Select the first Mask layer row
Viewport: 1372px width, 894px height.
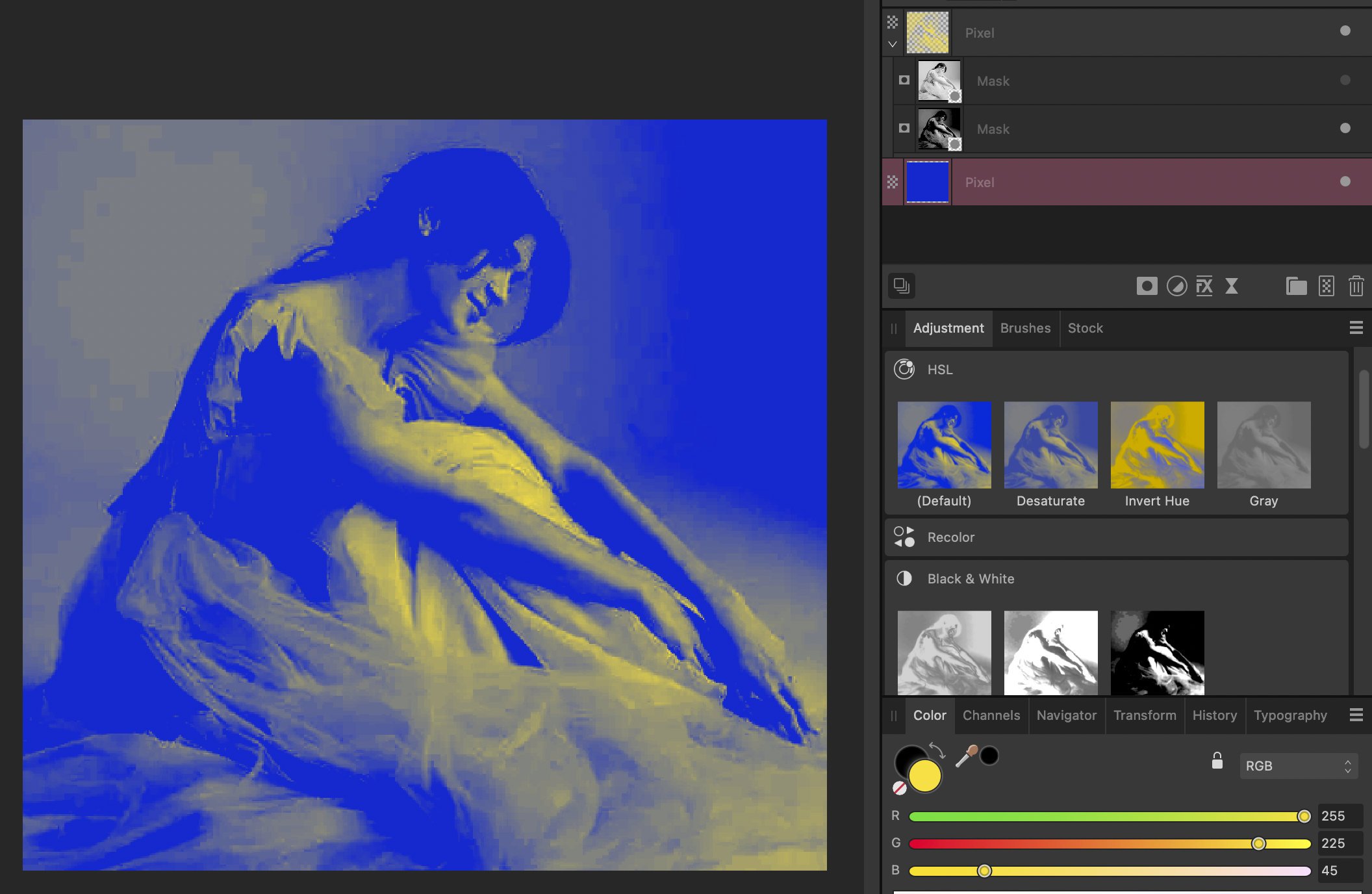click(x=1132, y=81)
